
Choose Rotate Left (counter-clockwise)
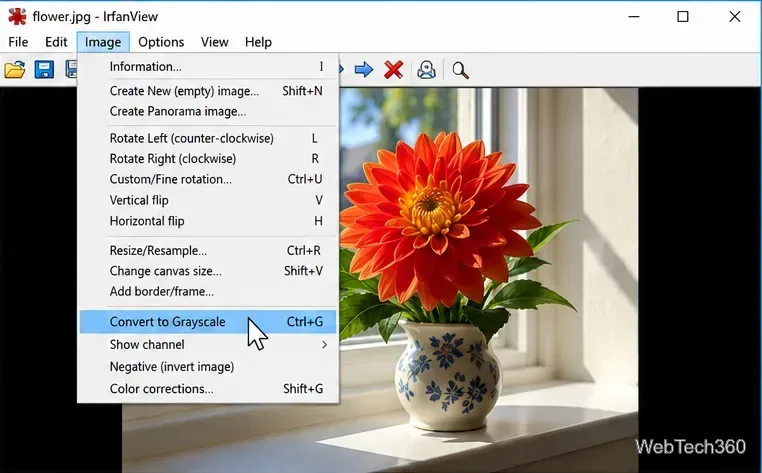click(208, 139)
